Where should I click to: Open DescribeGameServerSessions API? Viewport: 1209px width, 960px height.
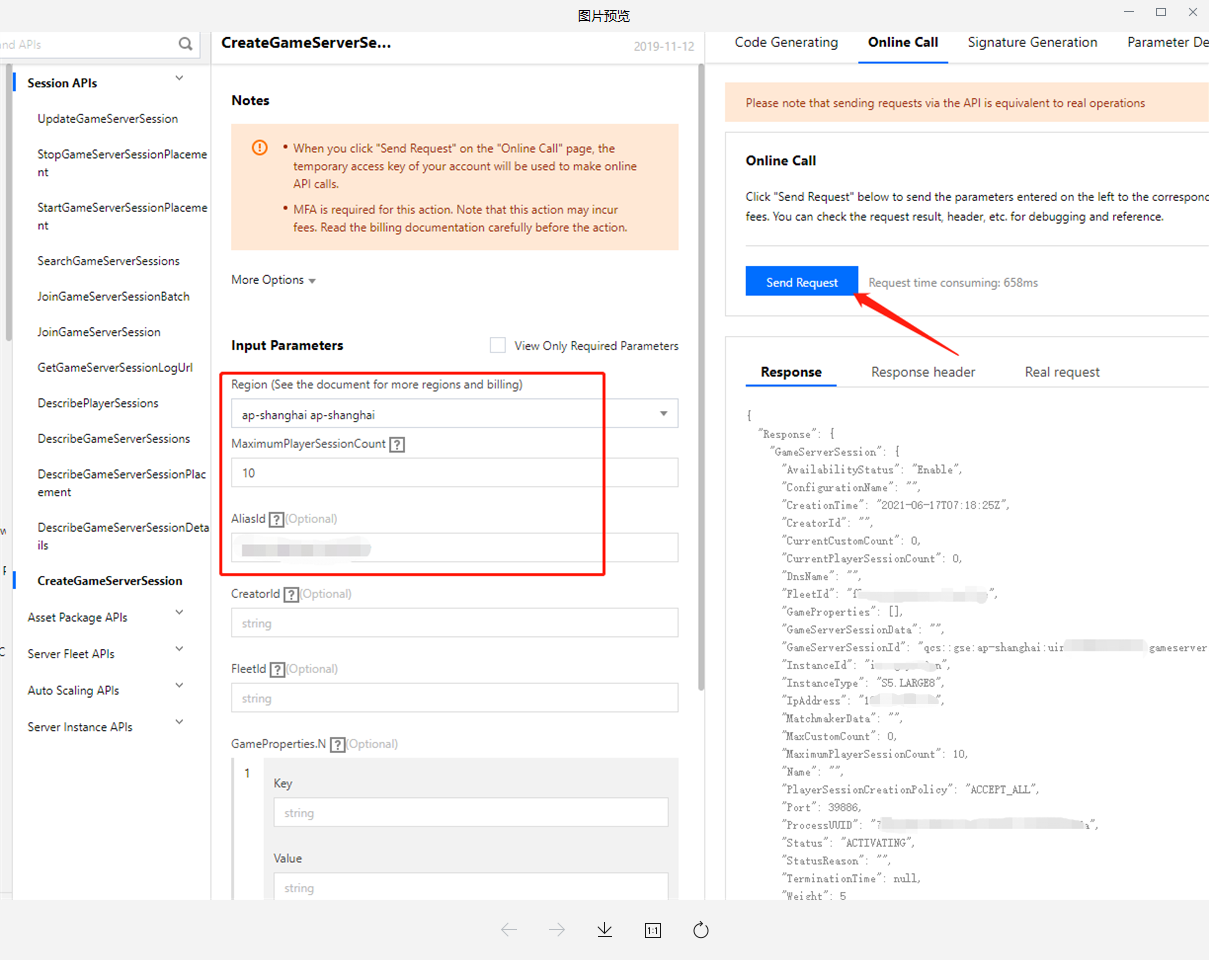(114, 439)
